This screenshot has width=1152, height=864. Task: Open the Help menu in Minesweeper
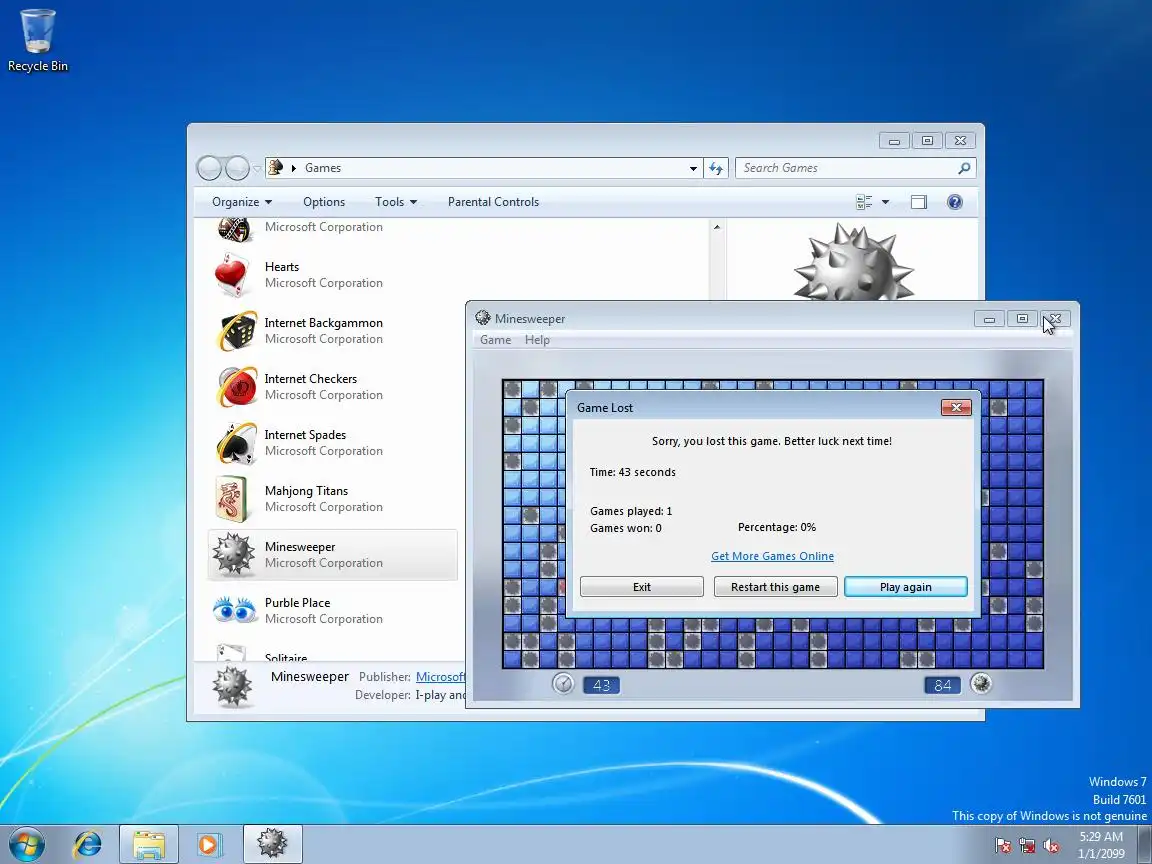point(537,340)
